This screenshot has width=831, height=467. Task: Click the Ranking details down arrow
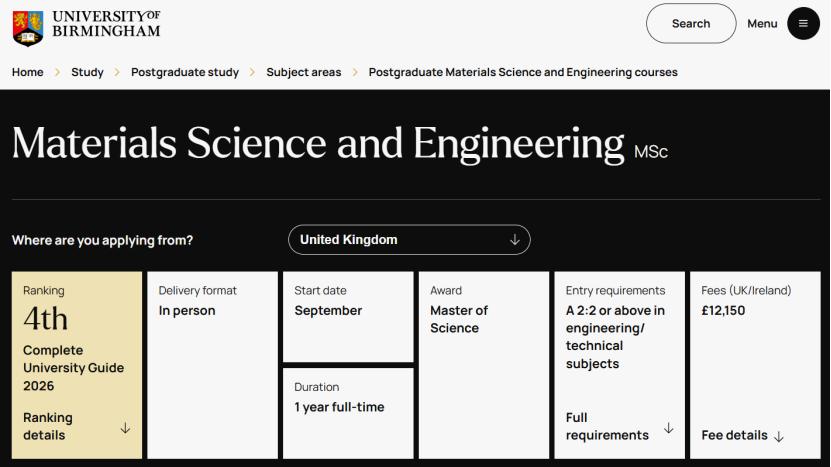click(125, 428)
